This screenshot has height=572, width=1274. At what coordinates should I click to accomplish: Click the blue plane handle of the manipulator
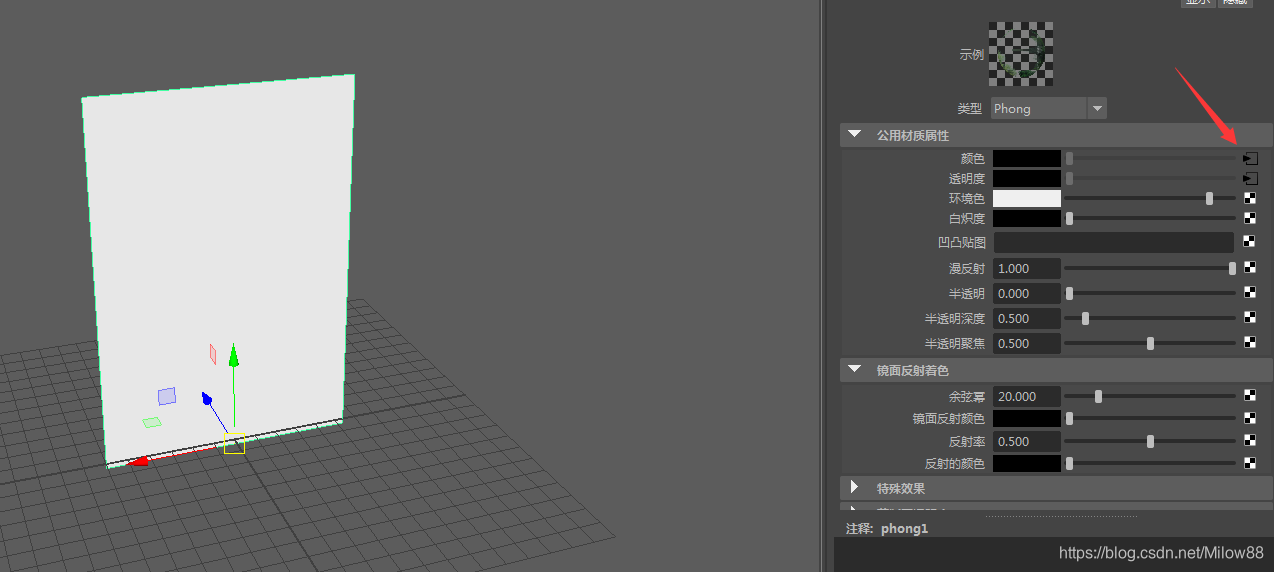[167, 396]
